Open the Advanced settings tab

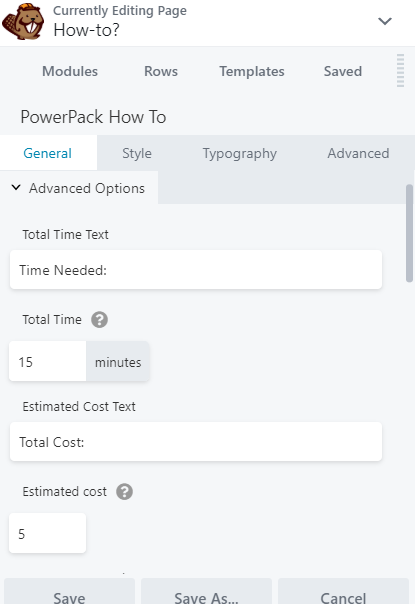pos(358,153)
